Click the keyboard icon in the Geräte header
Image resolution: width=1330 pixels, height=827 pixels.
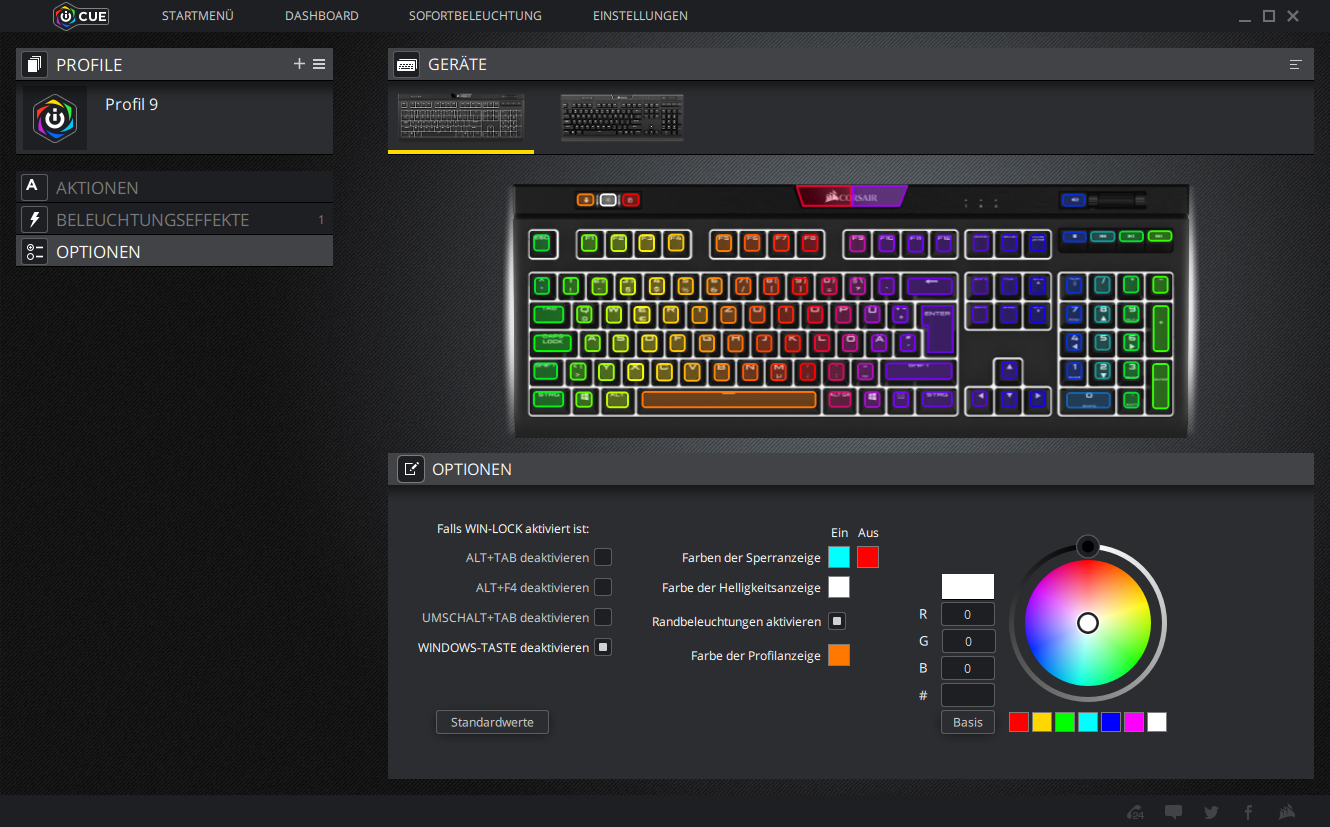pos(406,63)
